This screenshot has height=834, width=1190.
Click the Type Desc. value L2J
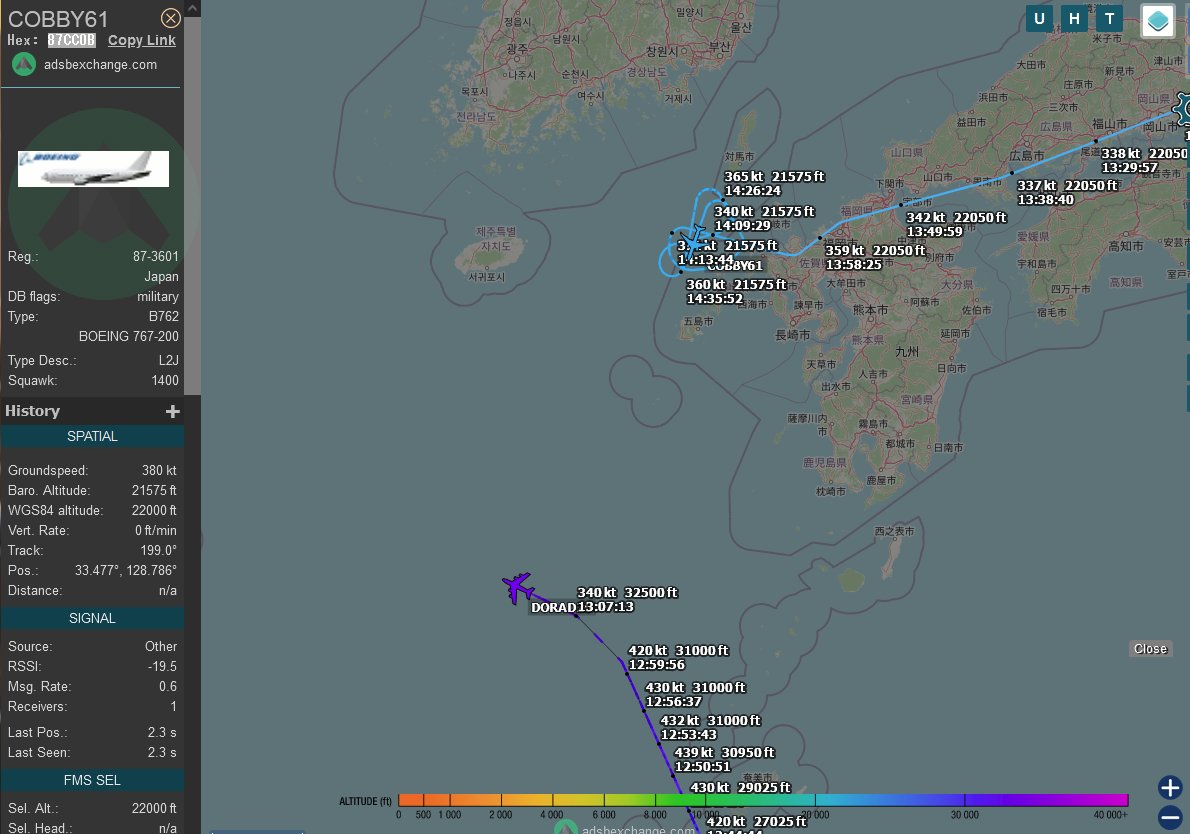[x=168, y=360]
